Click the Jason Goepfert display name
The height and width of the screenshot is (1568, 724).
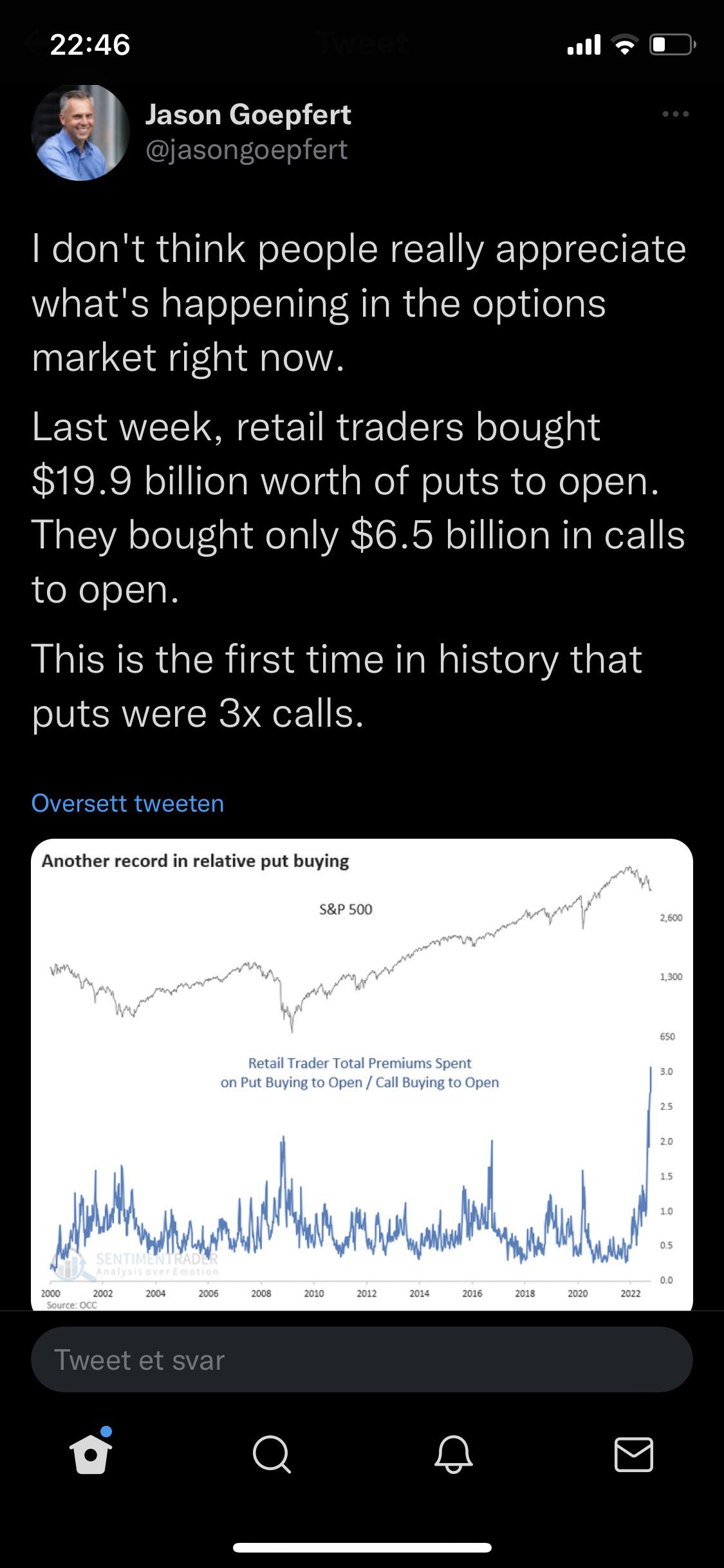[248, 115]
